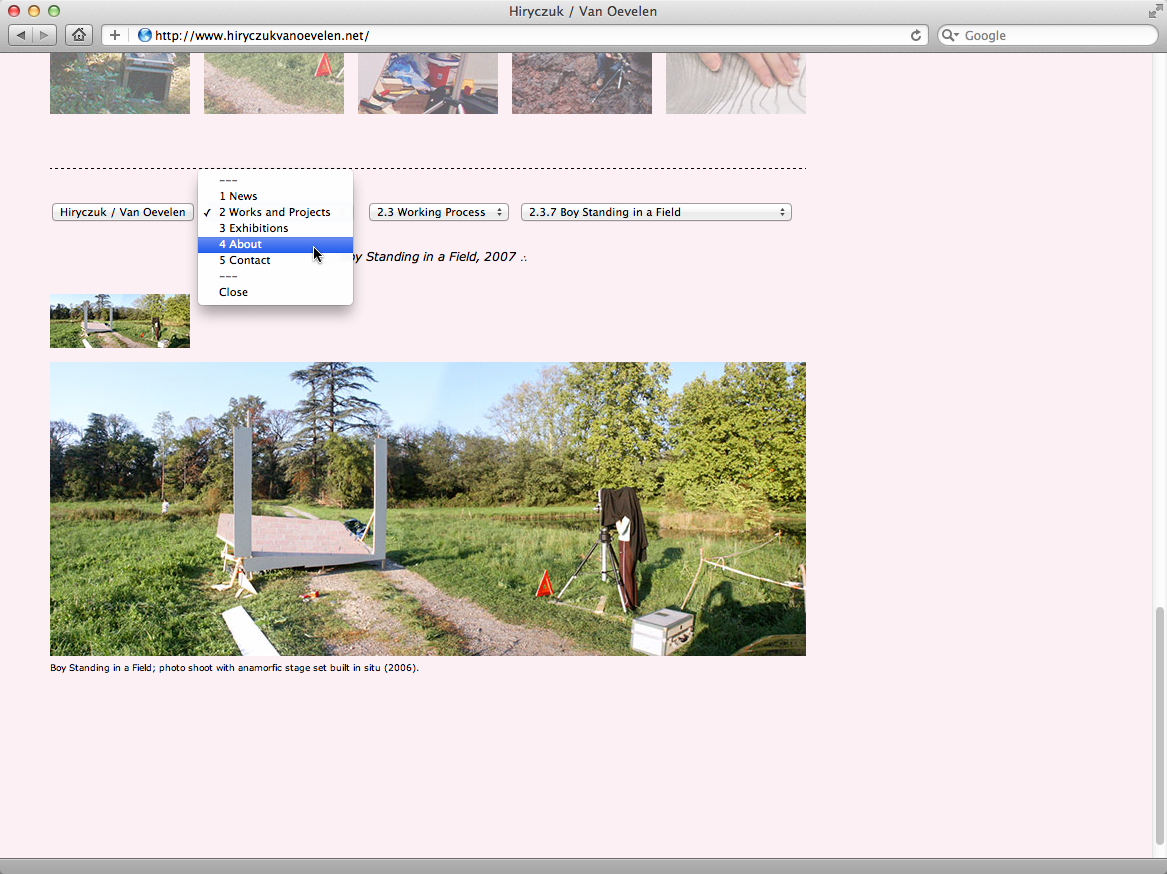Select checked '2 Works and Projects' item
This screenshot has width=1167, height=874.
[274, 212]
